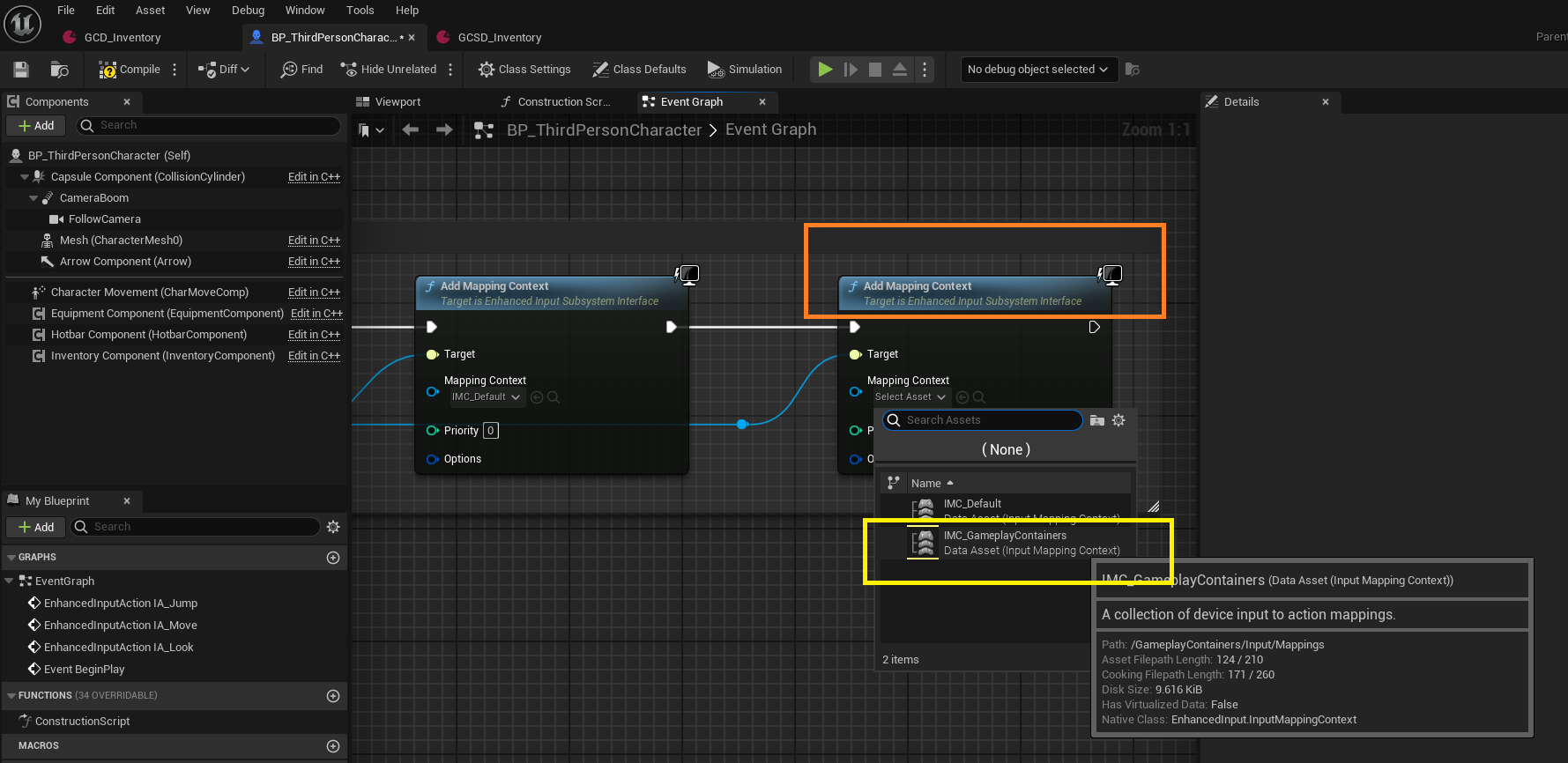Viewport: 1568px width, 763px height.
Task: Click the find debug object icon
Action: click(x=1133, y=70)
